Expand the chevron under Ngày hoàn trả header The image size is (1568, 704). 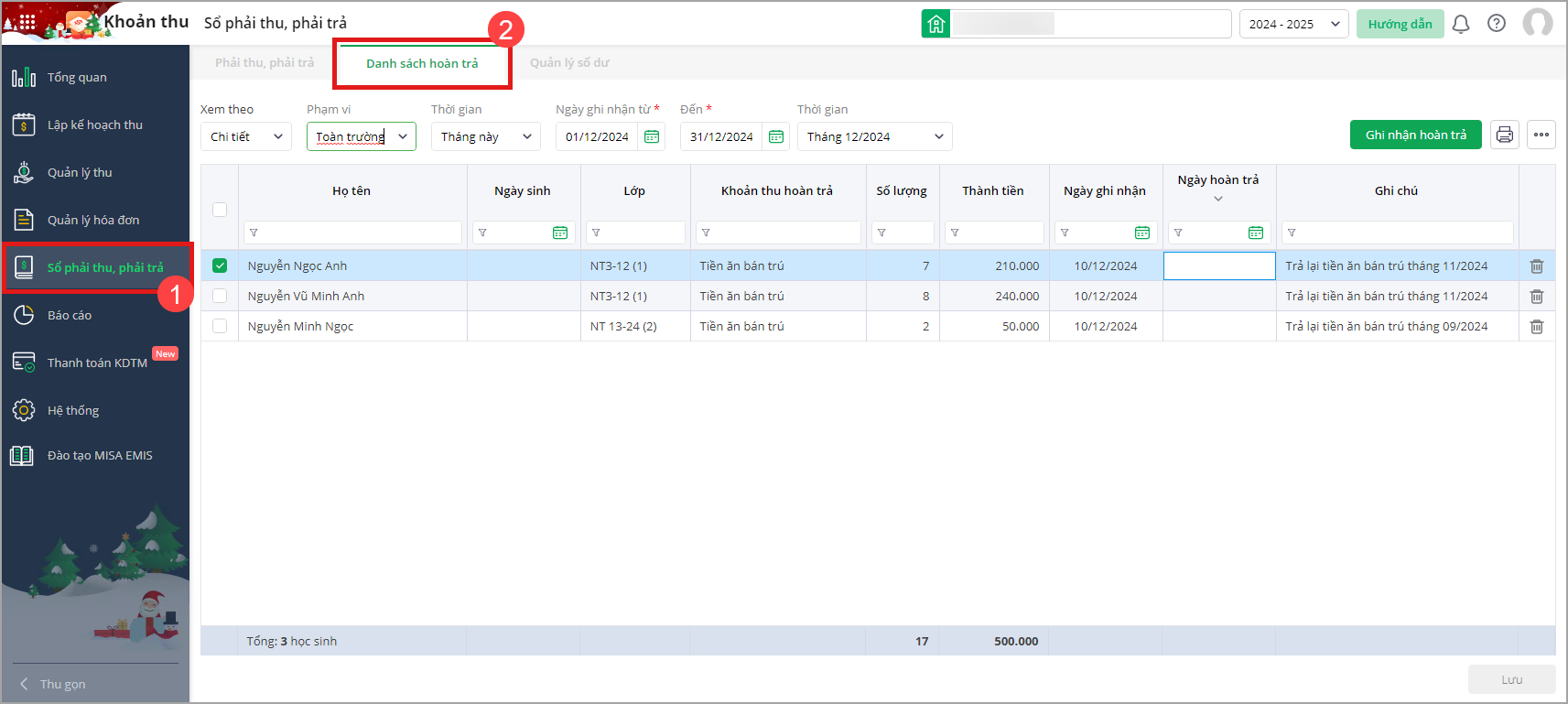[1218, 199]
